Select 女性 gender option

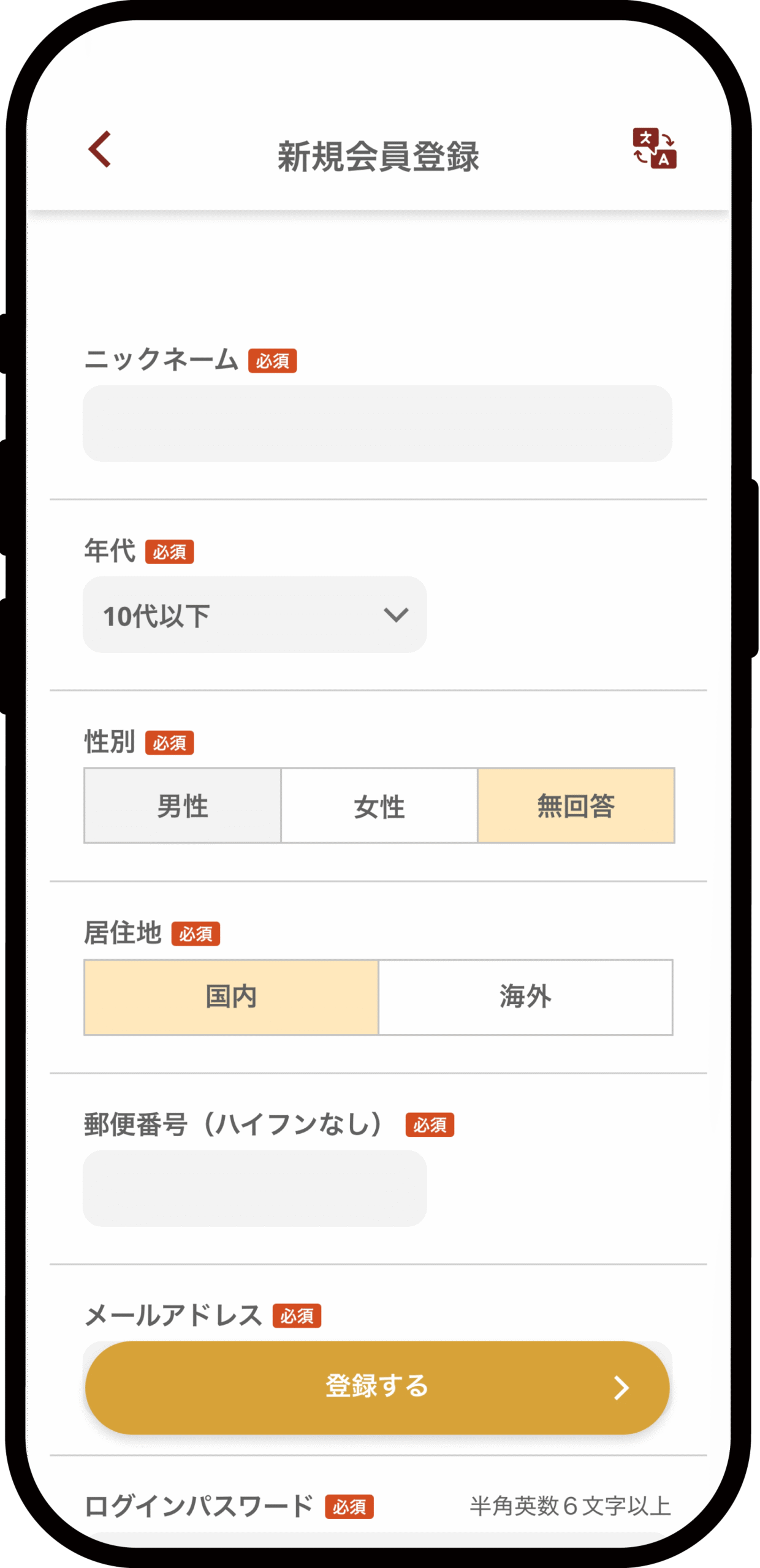click(x=379, y=805)
